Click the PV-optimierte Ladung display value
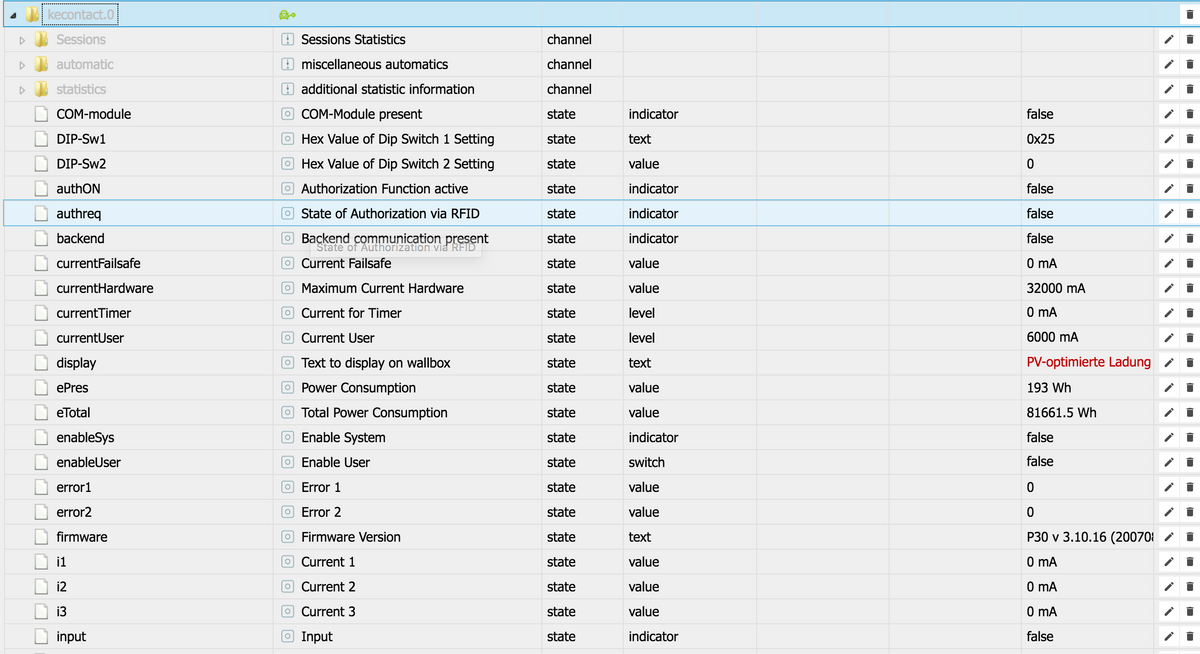The image size is (1200, 654). pyautogui.click(x=1088, y=362)
